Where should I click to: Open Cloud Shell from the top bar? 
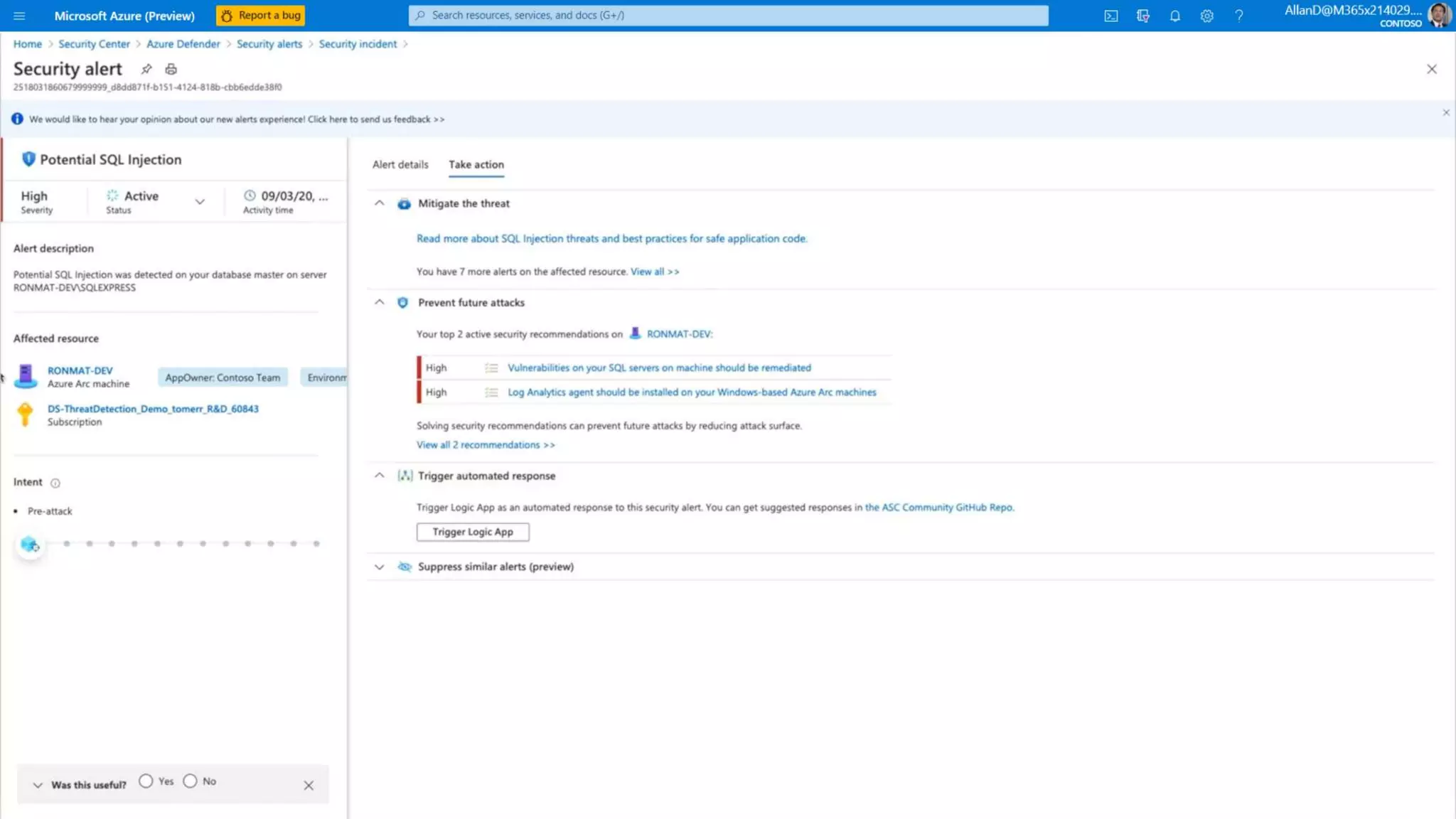1110,16
